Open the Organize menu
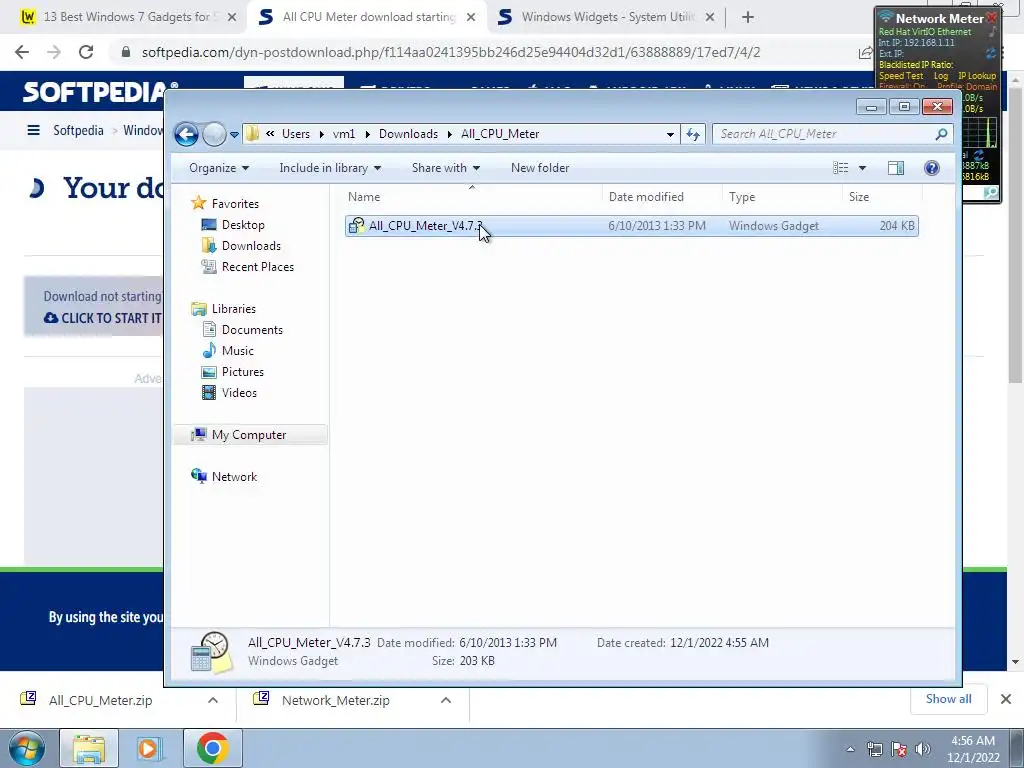 coord(219,168)
